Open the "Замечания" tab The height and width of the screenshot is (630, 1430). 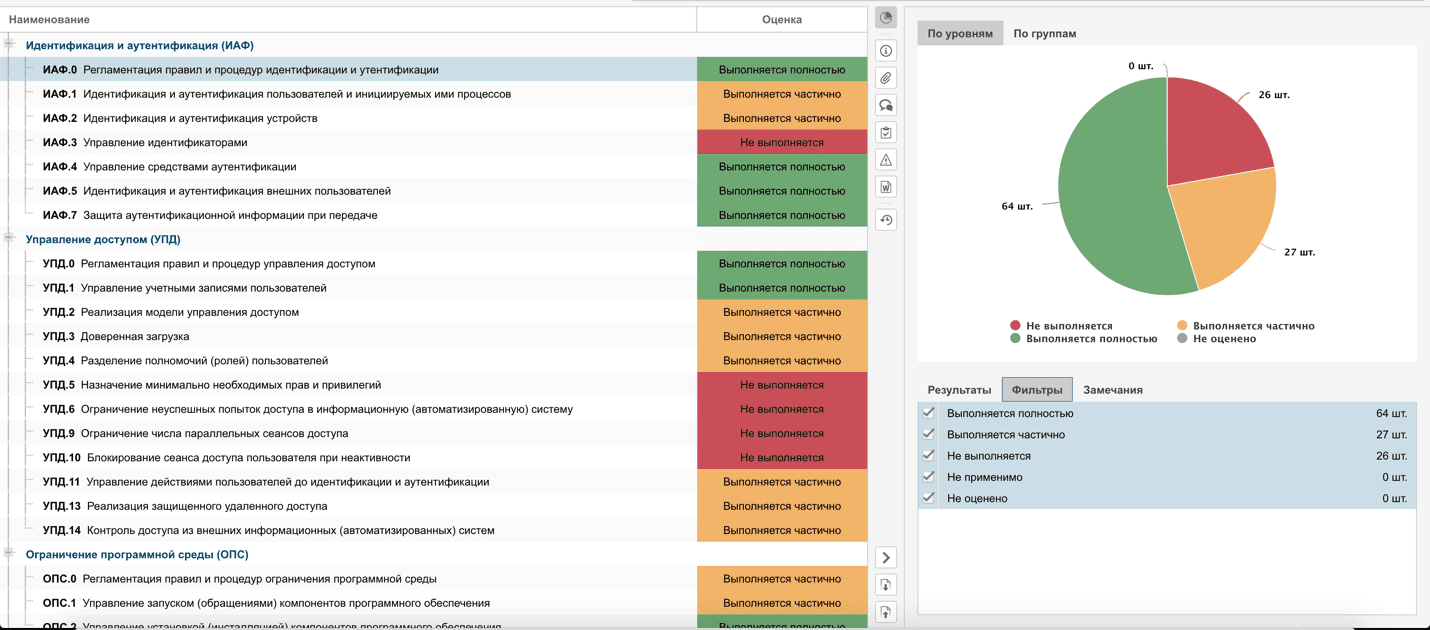[x=1112, y=390]
